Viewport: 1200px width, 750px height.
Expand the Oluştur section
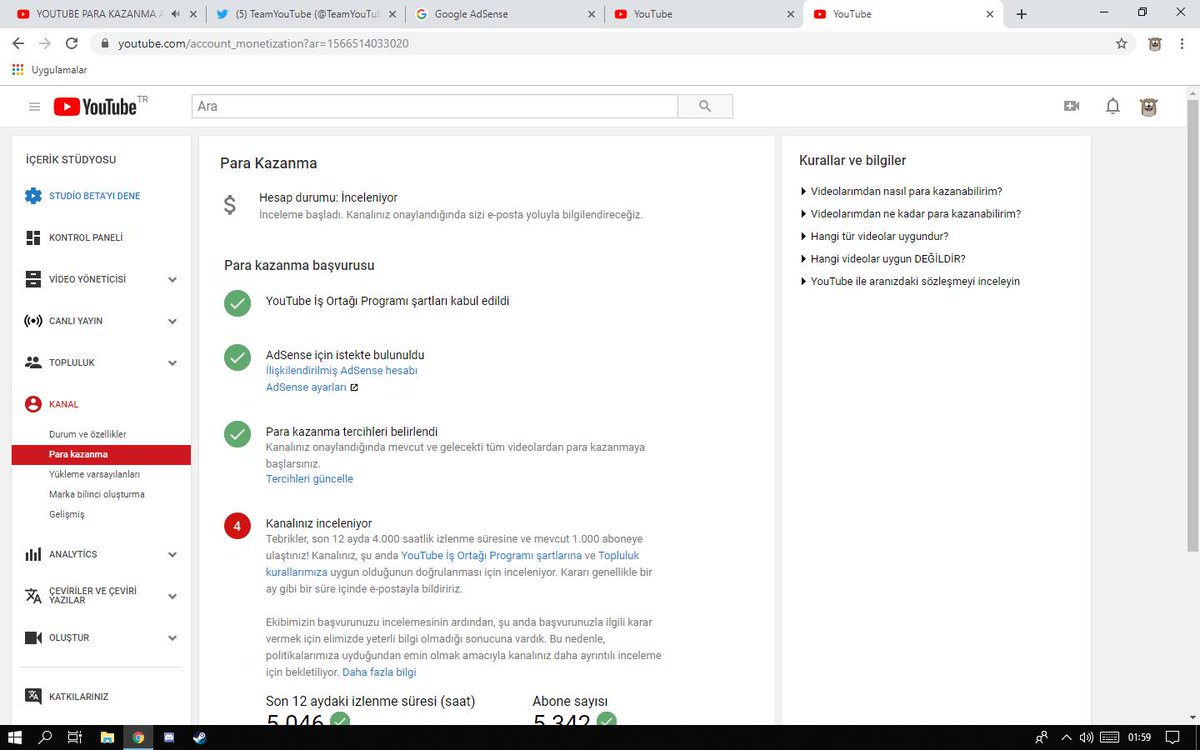pyautogui.click(x=172, y=637)
